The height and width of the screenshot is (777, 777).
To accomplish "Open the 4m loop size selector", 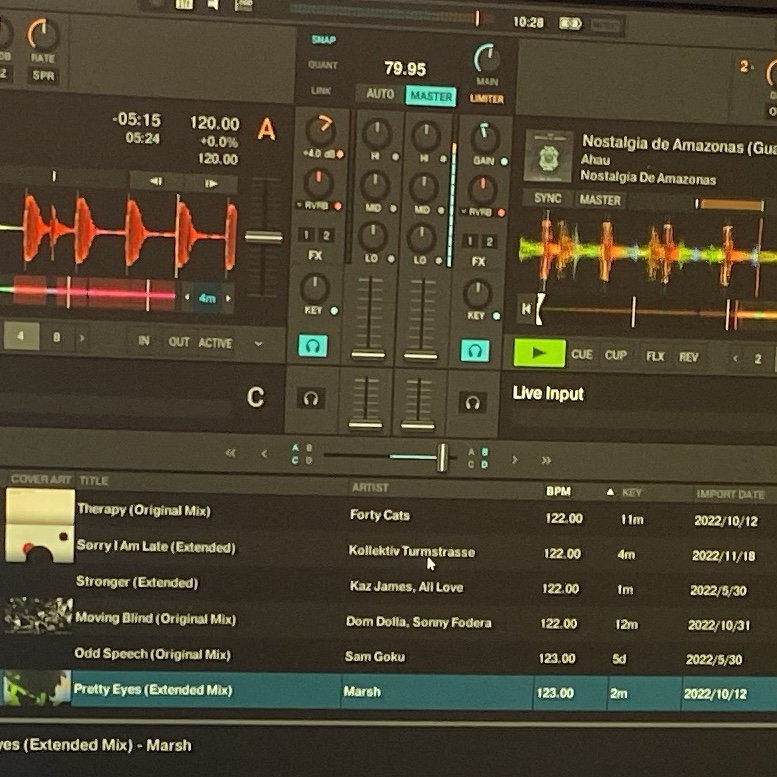I will tap(207, 298).
